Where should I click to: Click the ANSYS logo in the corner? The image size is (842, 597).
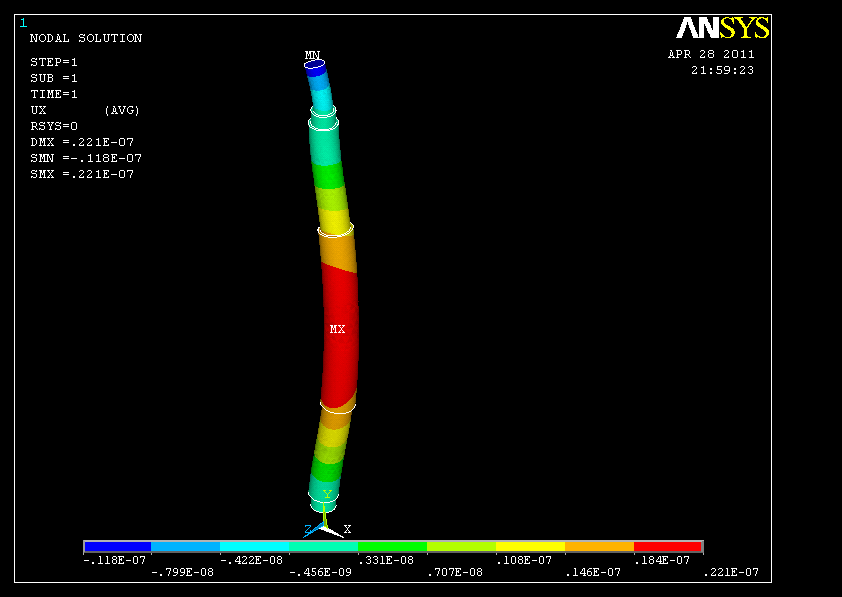(722, 28)
